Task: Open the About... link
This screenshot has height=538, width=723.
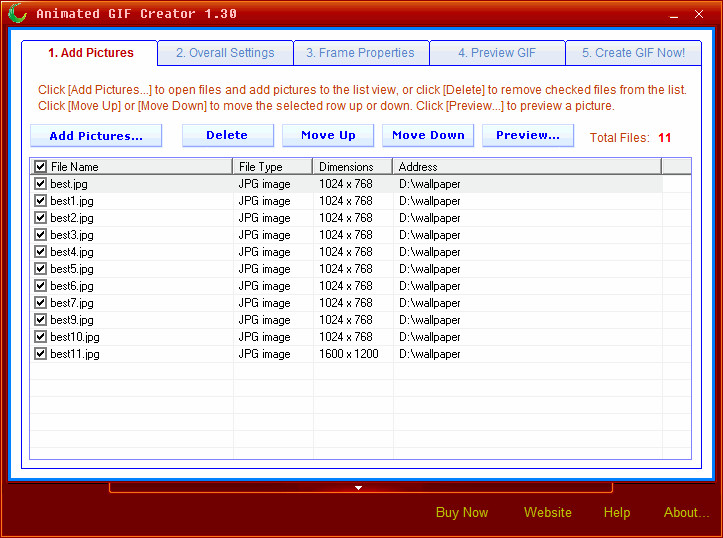Action: [x=687, y=513]
